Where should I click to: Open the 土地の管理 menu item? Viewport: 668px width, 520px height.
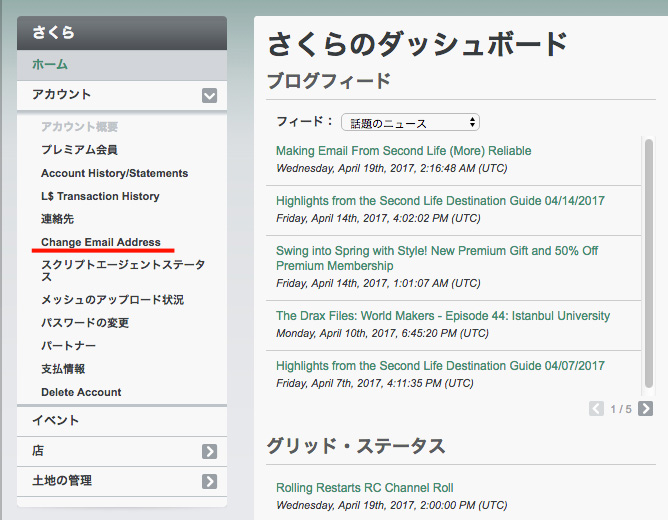(x=62, y=481)
